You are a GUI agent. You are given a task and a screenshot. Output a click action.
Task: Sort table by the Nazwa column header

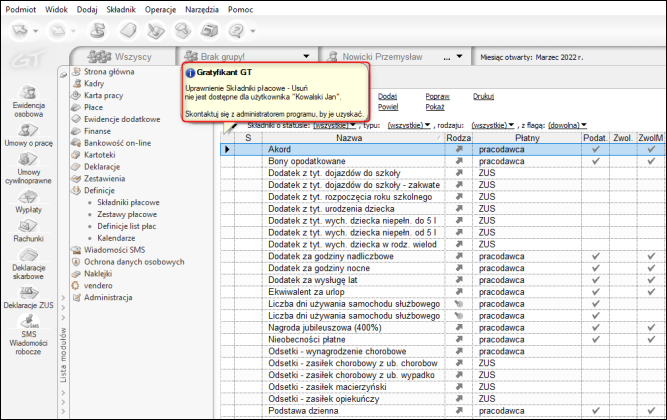point(349,137)
